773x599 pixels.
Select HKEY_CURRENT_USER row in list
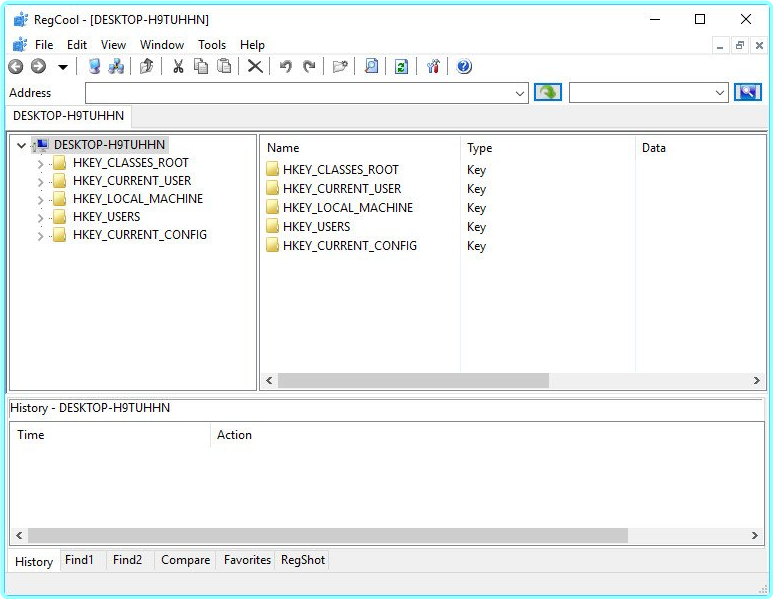(x=342, y=189)
